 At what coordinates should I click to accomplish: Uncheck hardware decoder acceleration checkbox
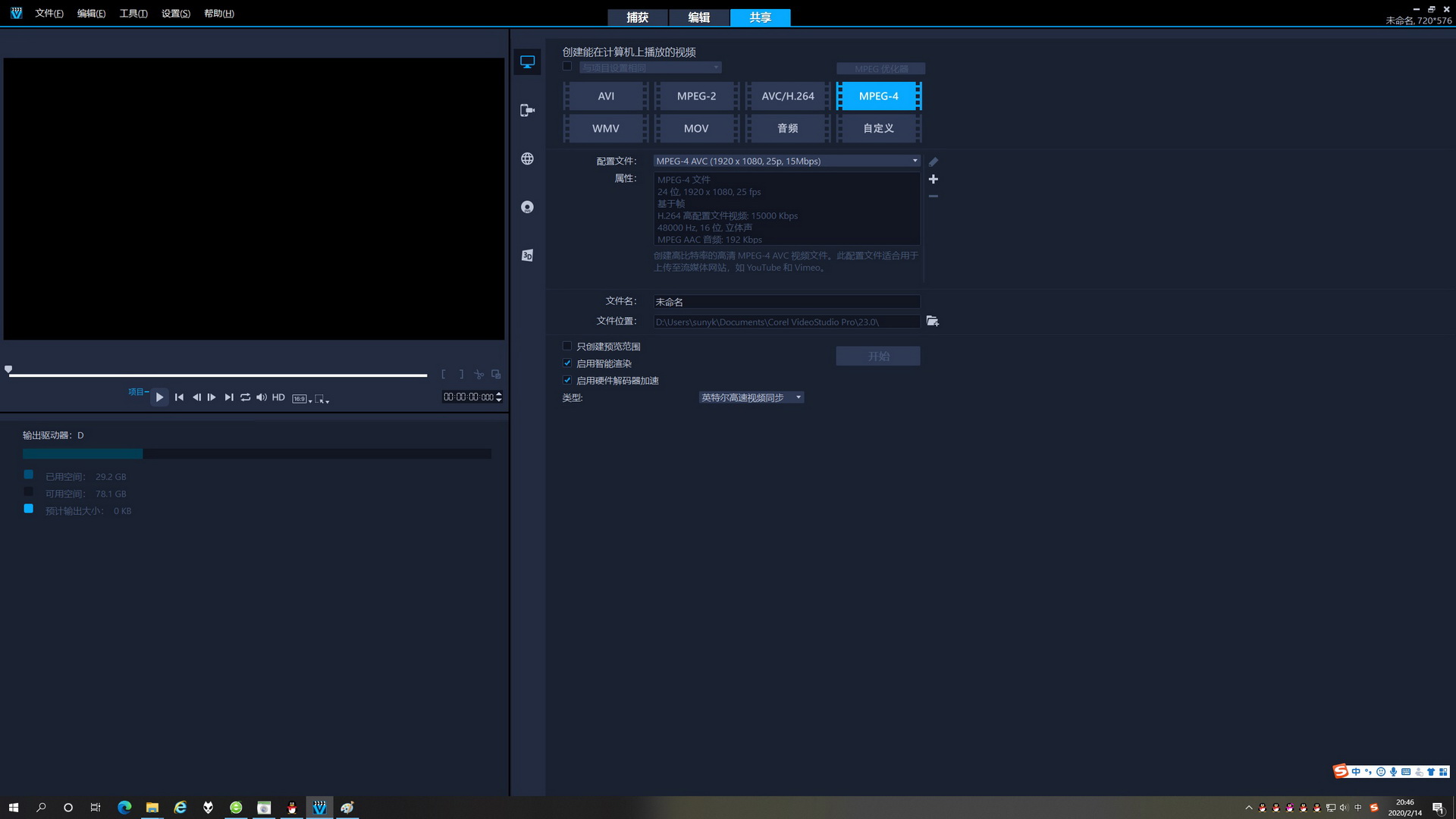567,380
